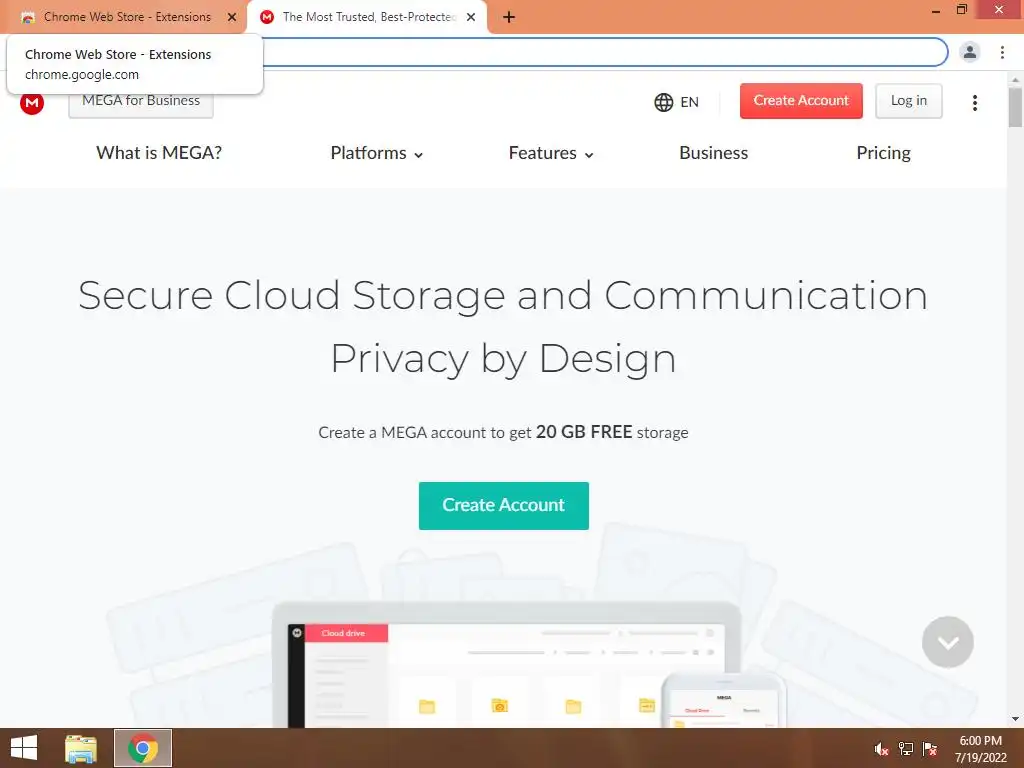Expand the Features dropdown menu
Screen dimensions: 1024x768
coord(551,153)
